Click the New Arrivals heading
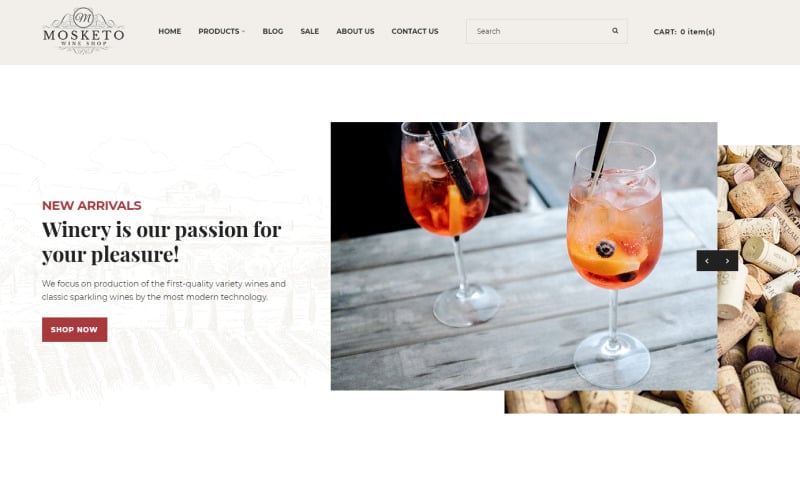 pos(91,206)
